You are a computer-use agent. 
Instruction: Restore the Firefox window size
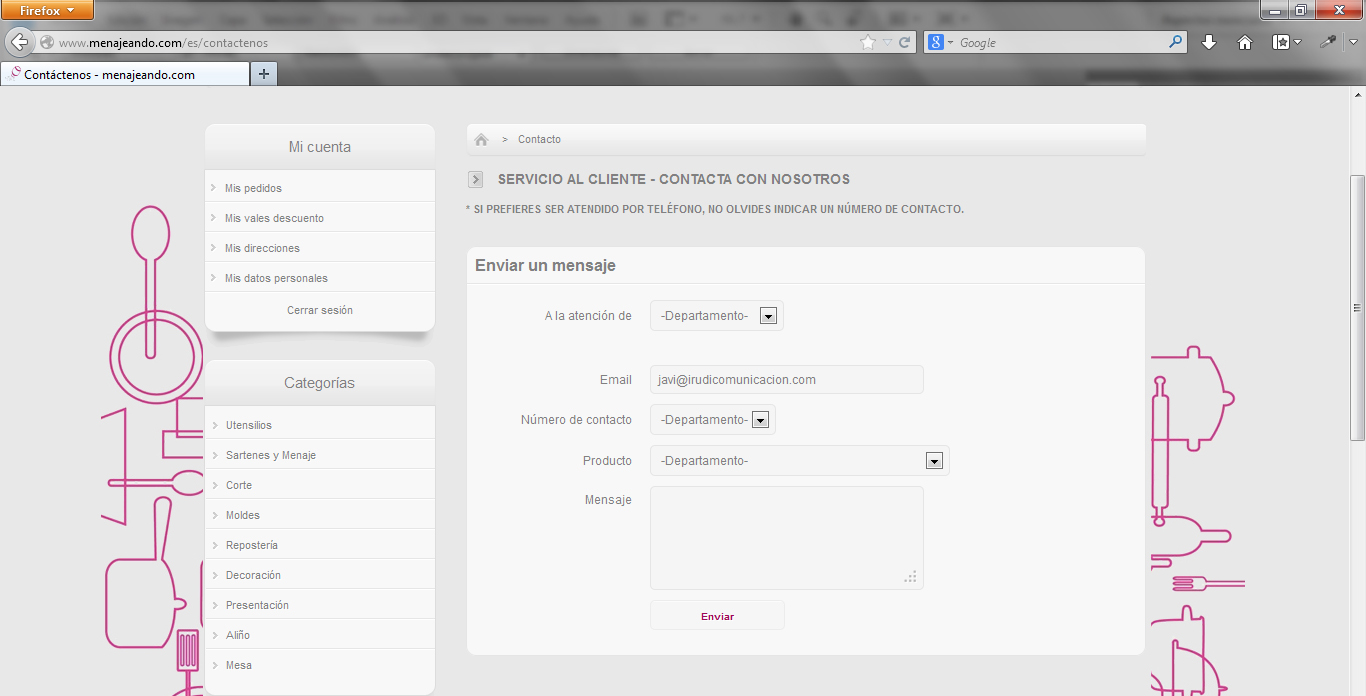point(1301,10)
